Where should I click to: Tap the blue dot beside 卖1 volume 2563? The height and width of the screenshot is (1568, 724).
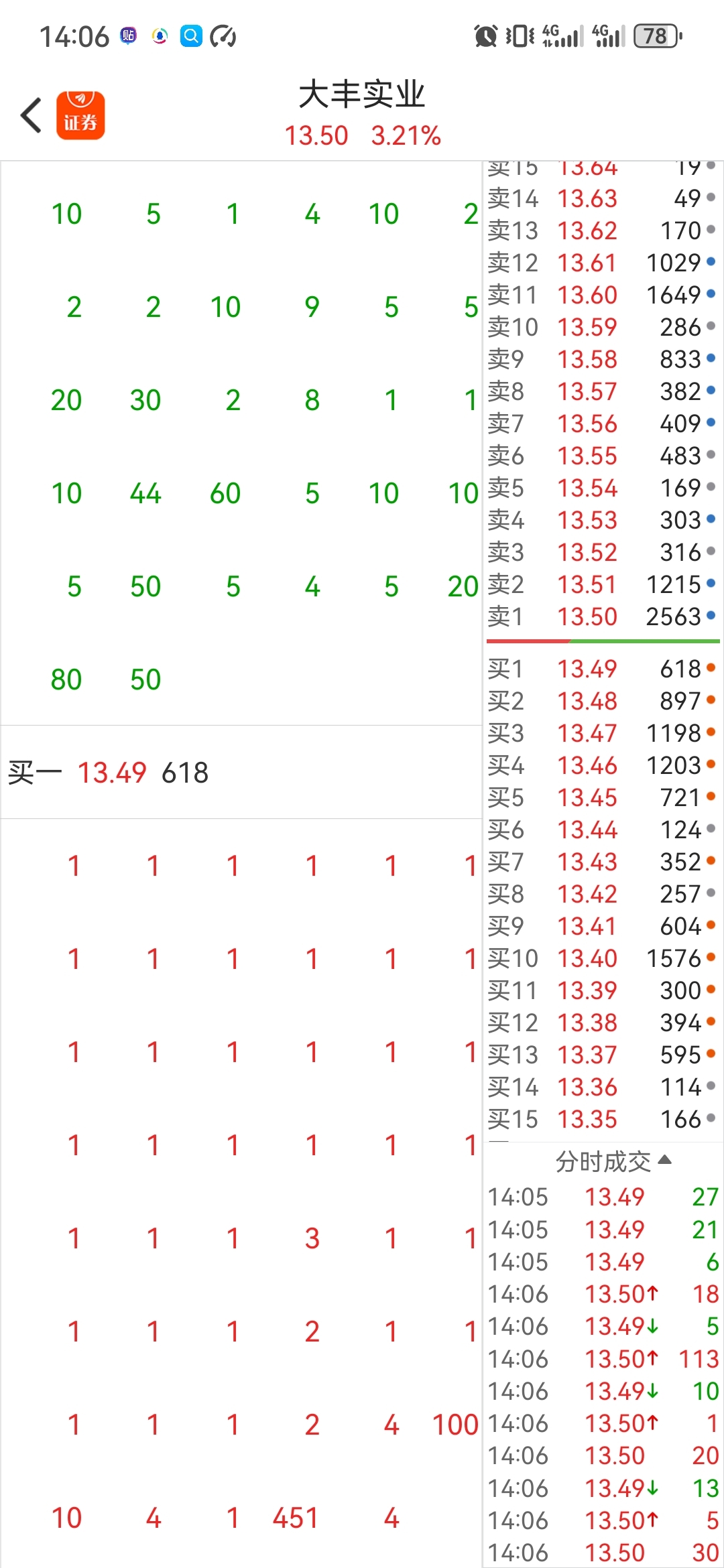pyautogui.click(x=711, y=614)
